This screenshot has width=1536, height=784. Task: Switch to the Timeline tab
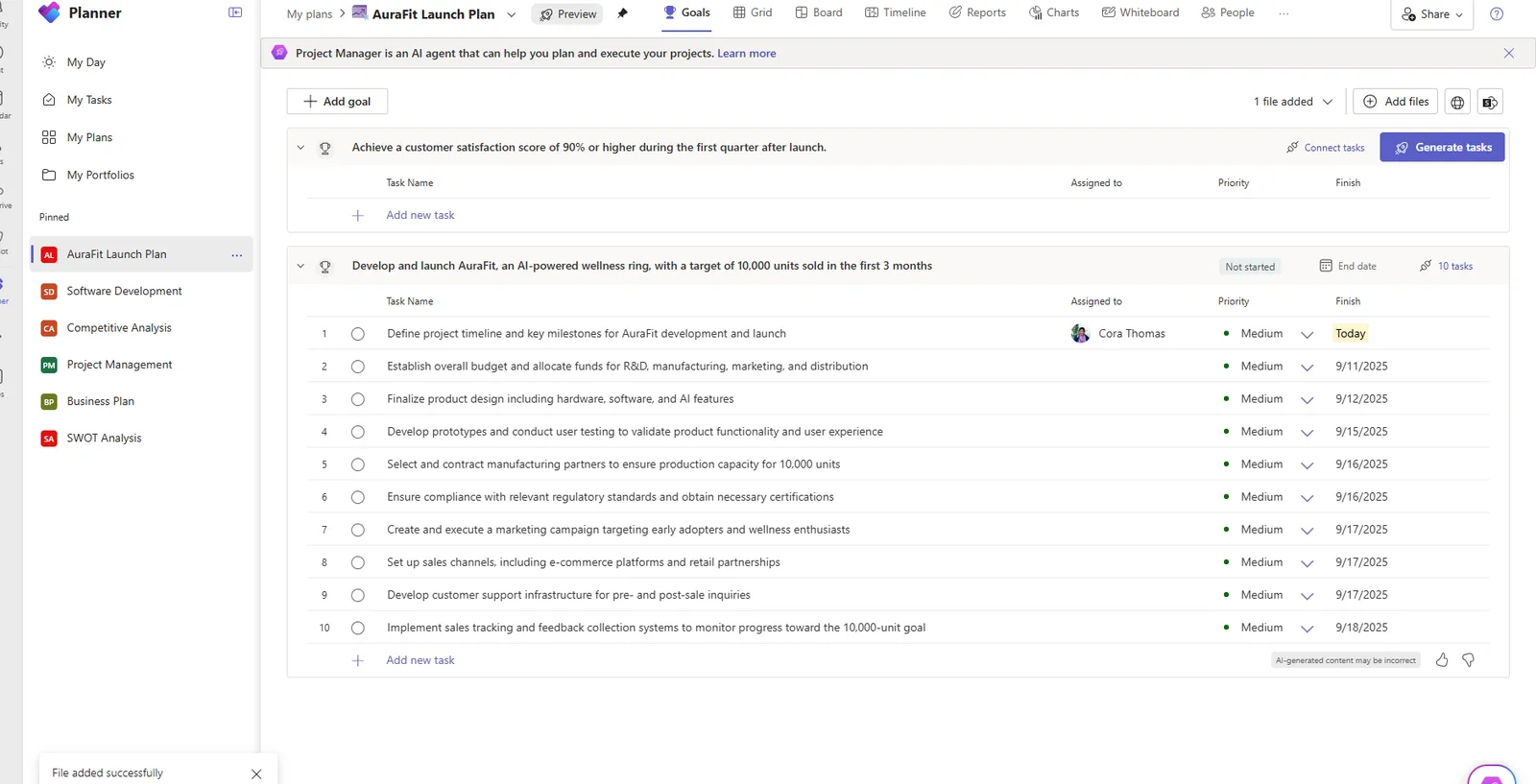[896, 12]
